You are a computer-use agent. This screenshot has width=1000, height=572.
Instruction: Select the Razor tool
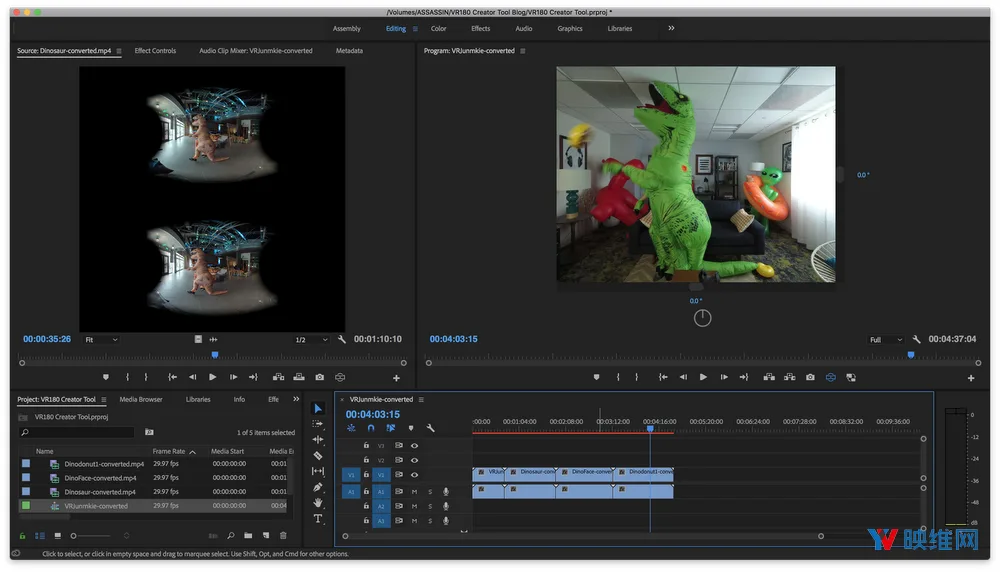318,456
